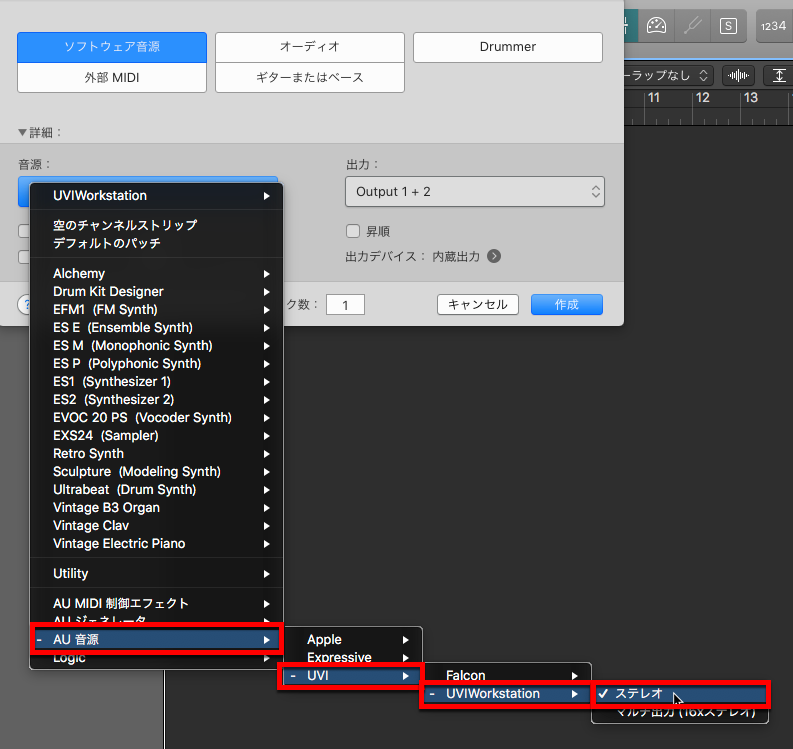Select the ソフトウェア音源 track type
This screenshot has height=749, width=793.
tap(112, 47)
